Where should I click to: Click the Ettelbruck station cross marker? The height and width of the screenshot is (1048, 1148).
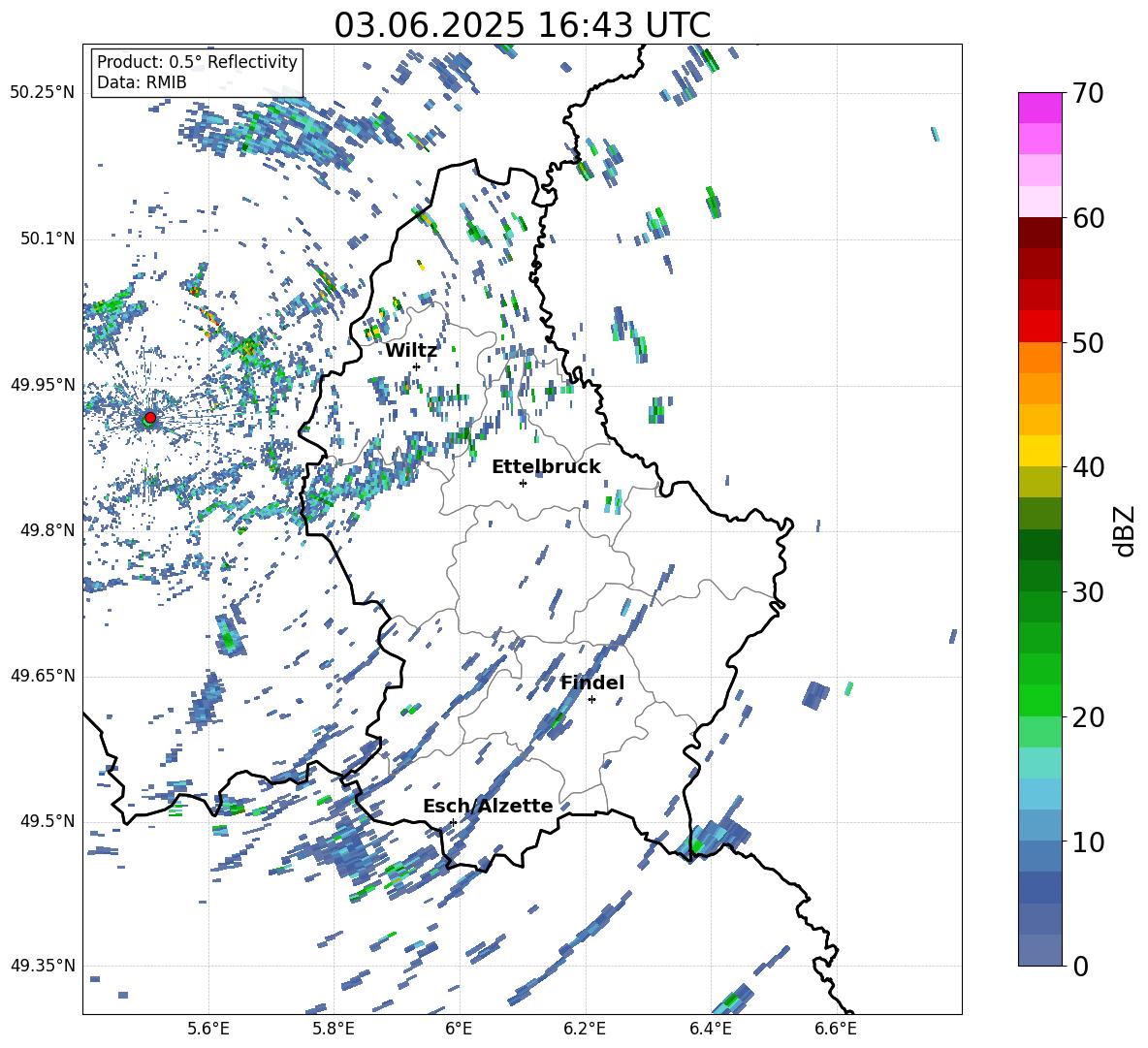click(523, 483)
